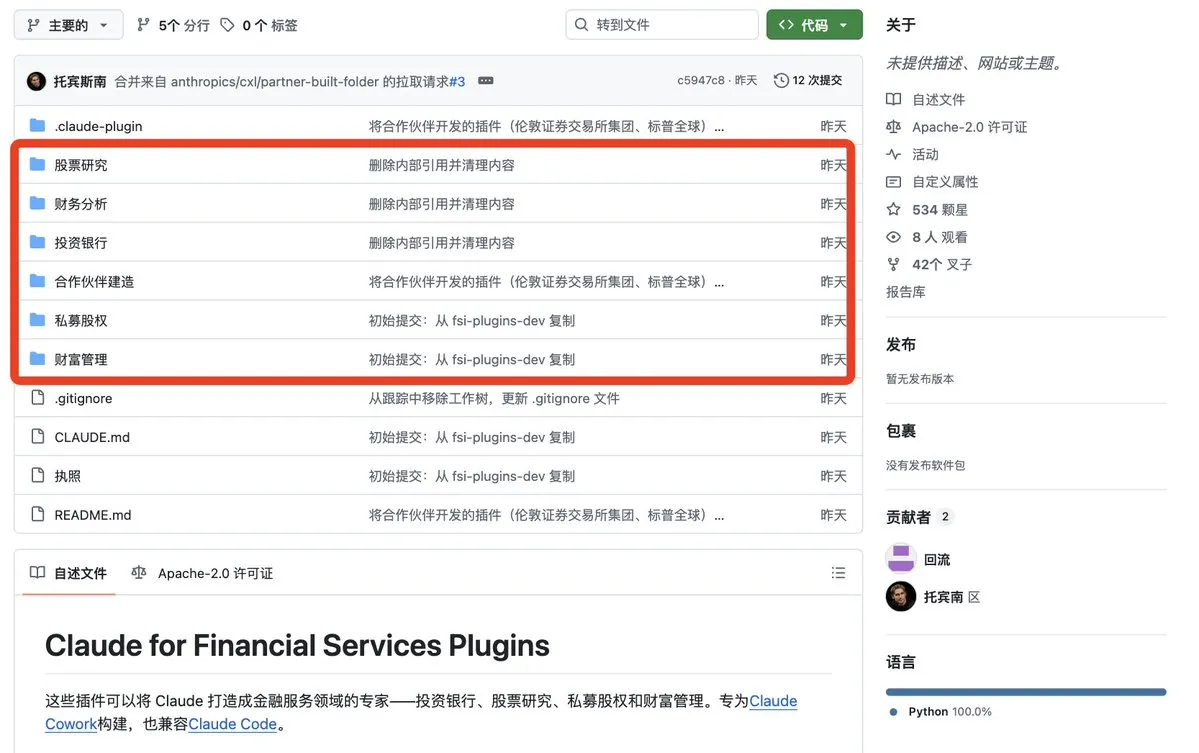Click the README outline list icon
This screenshot has height=753, width=1199.
click(x=838, y=573)
